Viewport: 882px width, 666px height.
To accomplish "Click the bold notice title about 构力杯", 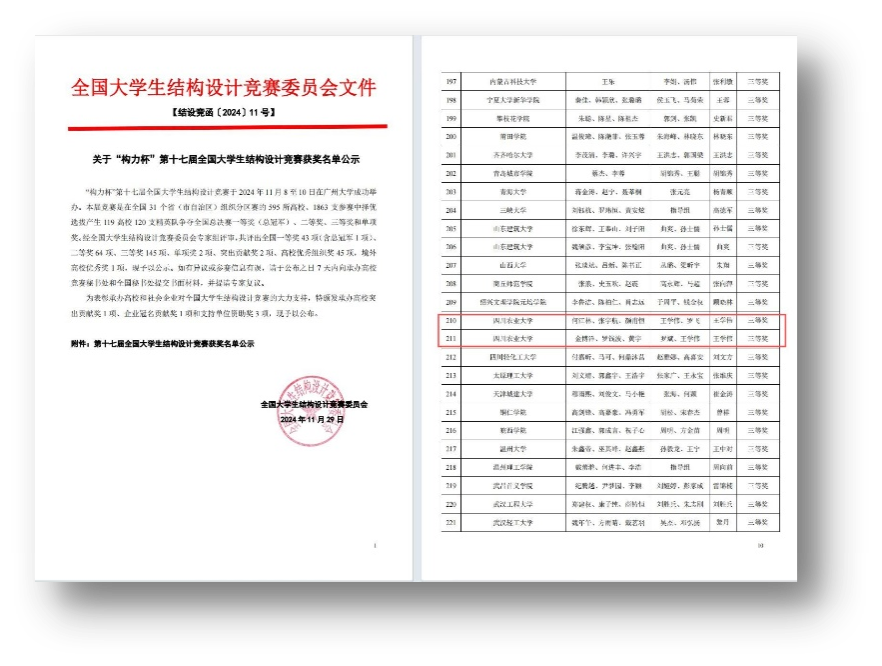I will pos(224,160).
